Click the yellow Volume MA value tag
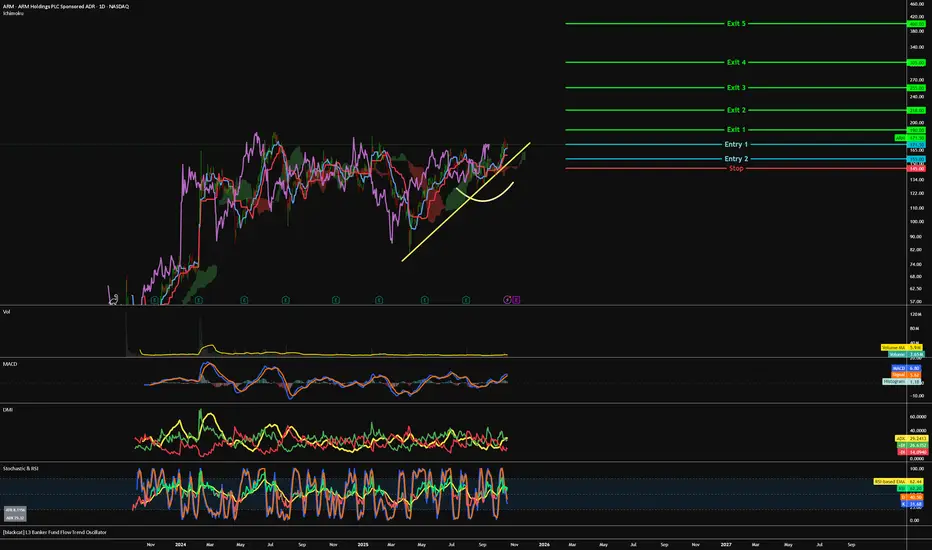This screenshot has height=550, width=932. pos(893,347)
